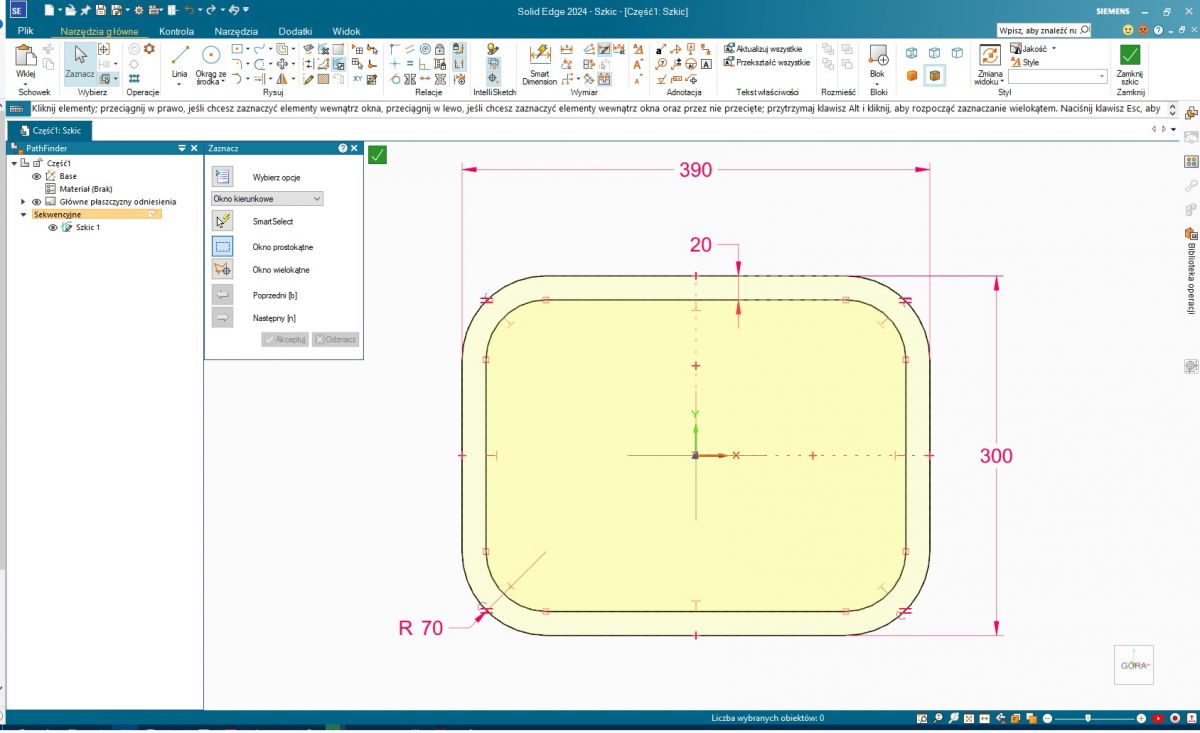Click the yellow smiley feedback icon
The width and height of the screenshot is (1200, 733).
click(1128, 30)
